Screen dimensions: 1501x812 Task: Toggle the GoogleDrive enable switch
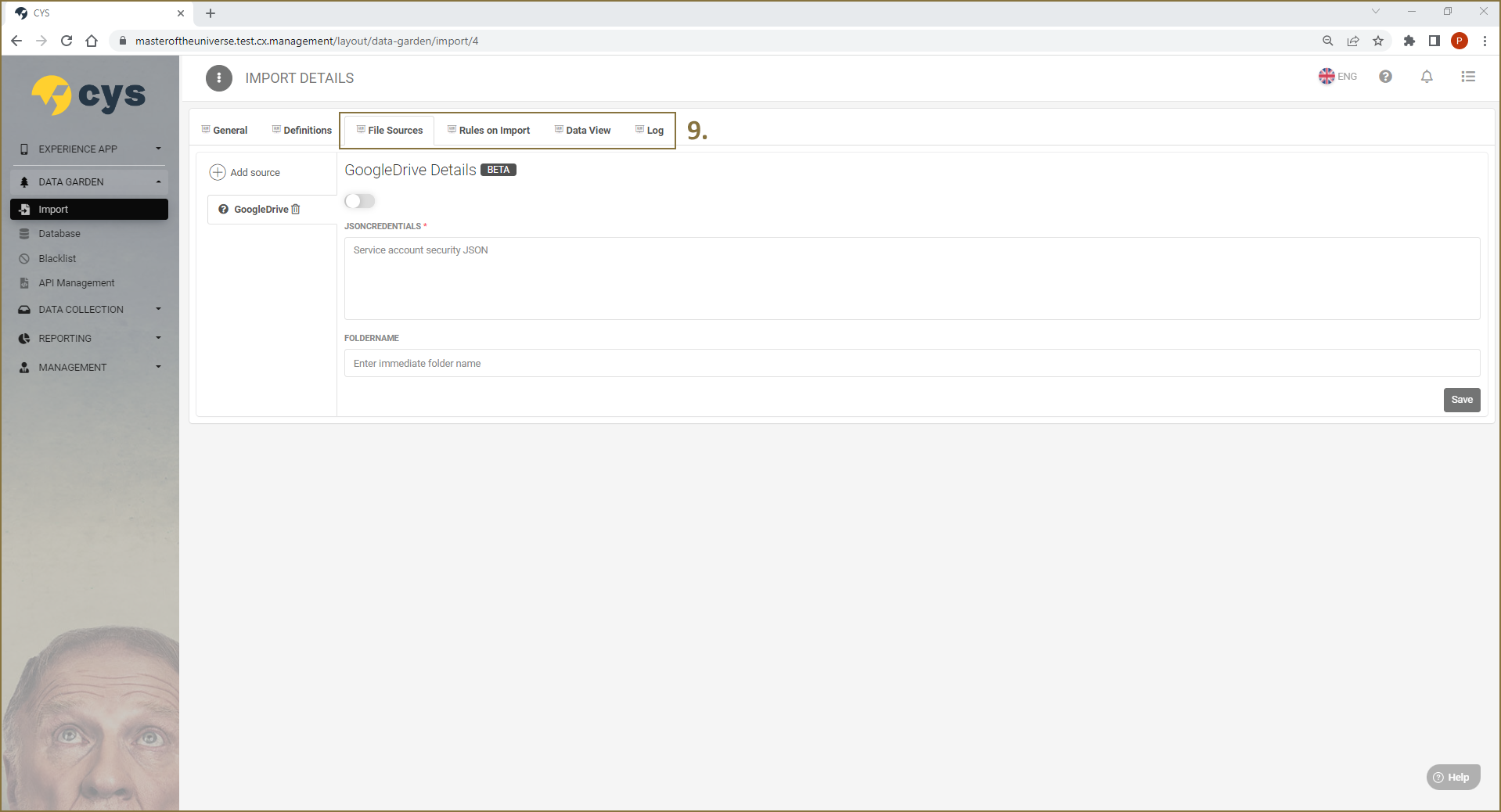pos(360,201)
